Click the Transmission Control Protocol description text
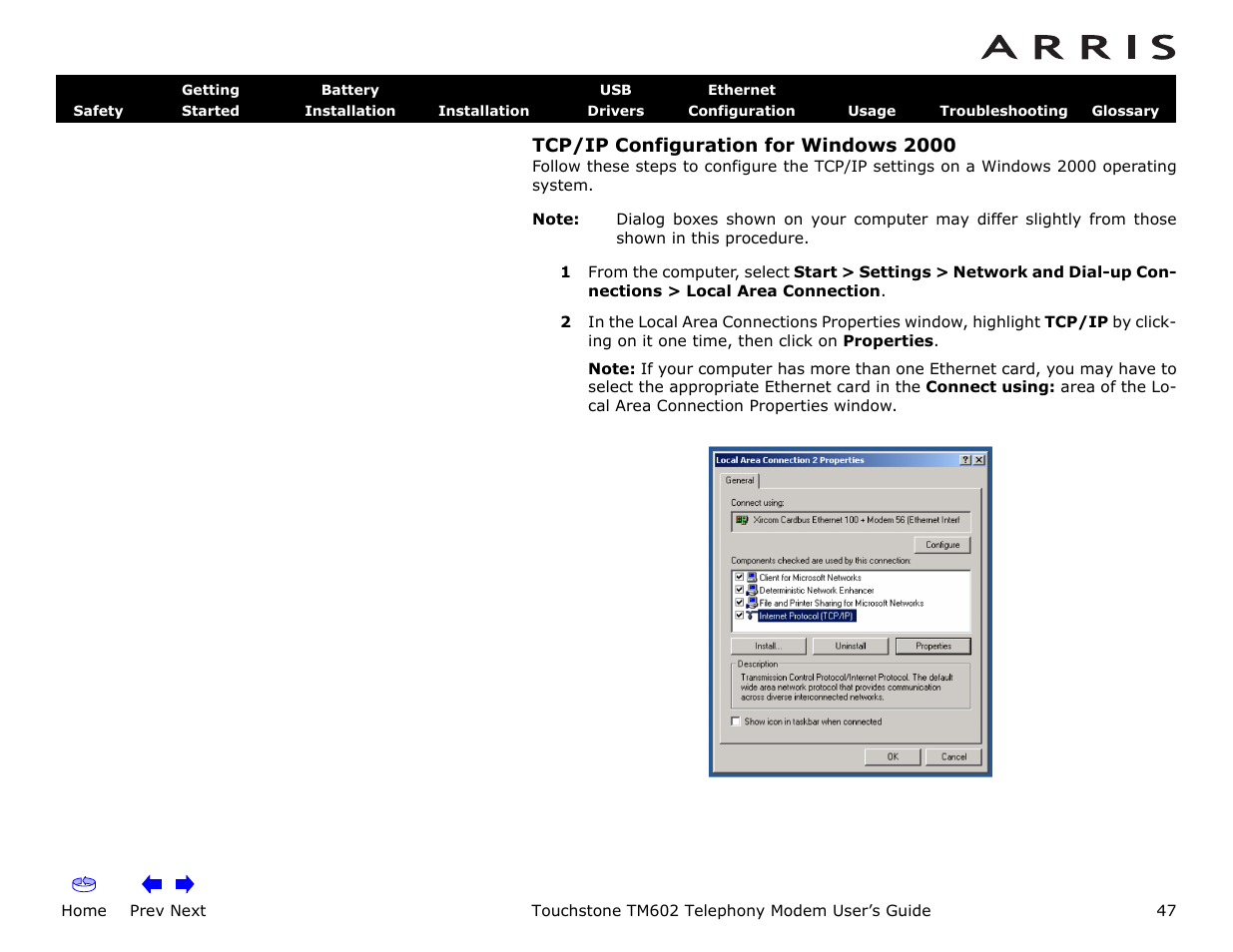The height and width of the screenshot is (952, 1233). (x=847, y=687)
